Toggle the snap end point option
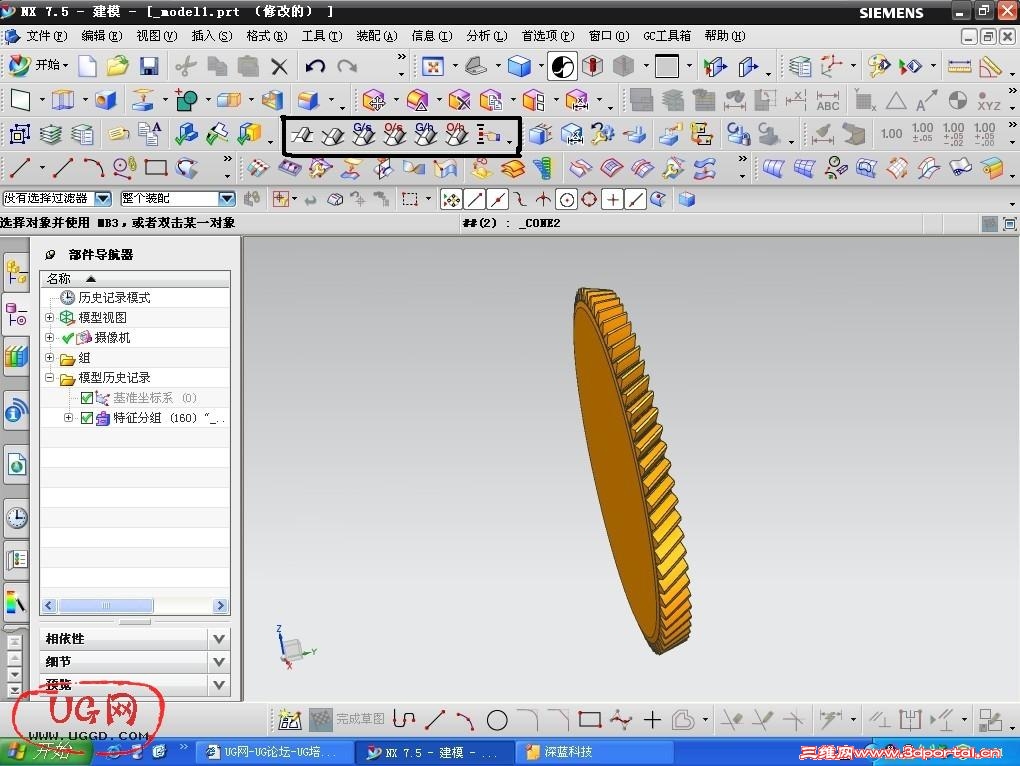 point(476,200)
